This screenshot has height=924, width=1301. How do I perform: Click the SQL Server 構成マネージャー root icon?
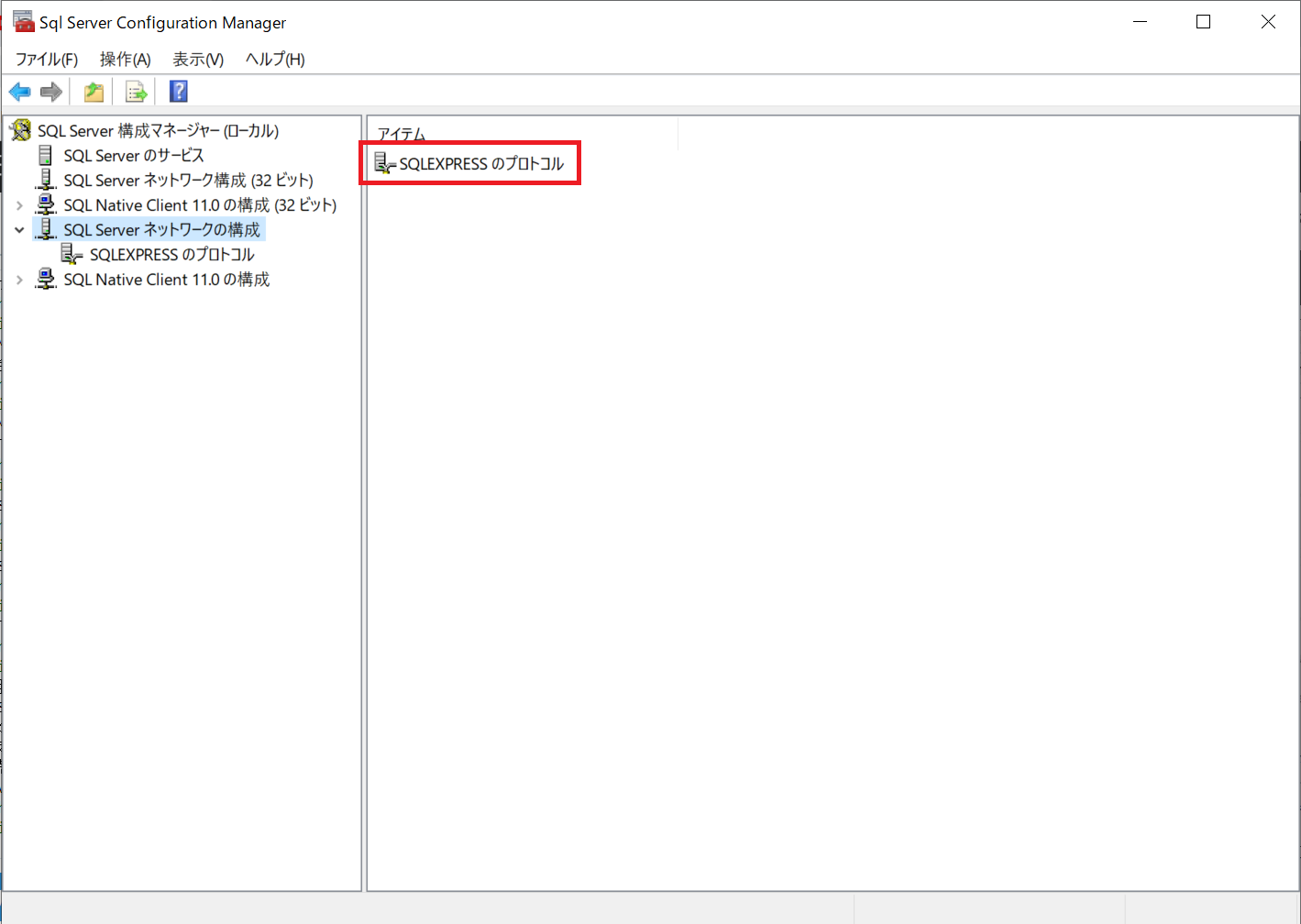tap(20, 131)
